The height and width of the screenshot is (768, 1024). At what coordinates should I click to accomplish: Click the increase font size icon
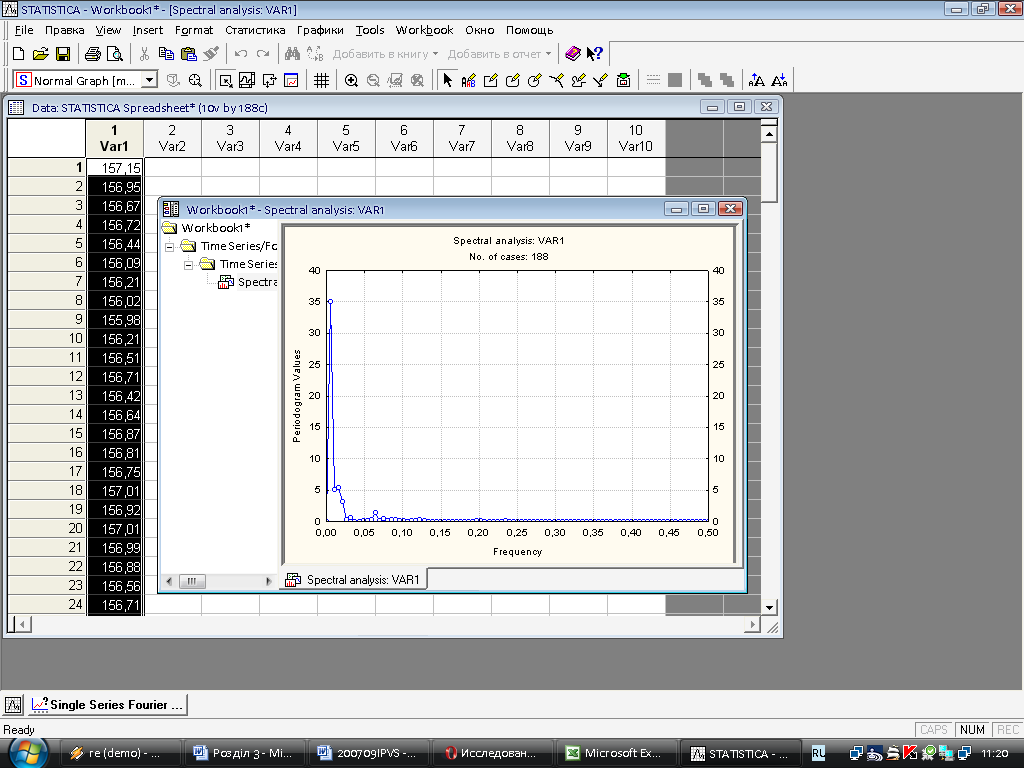tap(757, 81)
